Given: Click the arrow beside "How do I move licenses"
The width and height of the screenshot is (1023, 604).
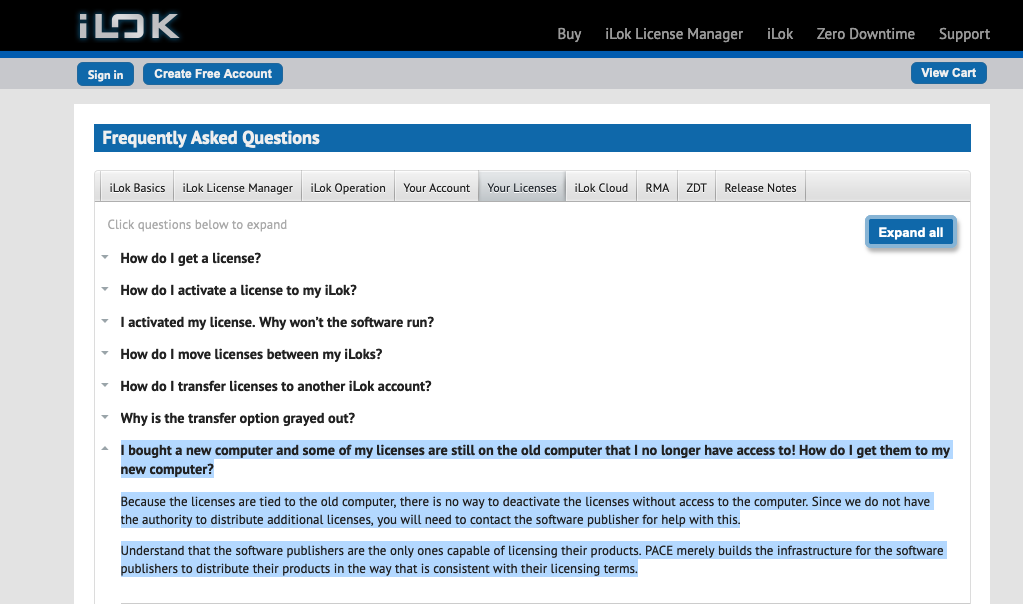Looking at the screenshot, I should click(x=105, y=353).
